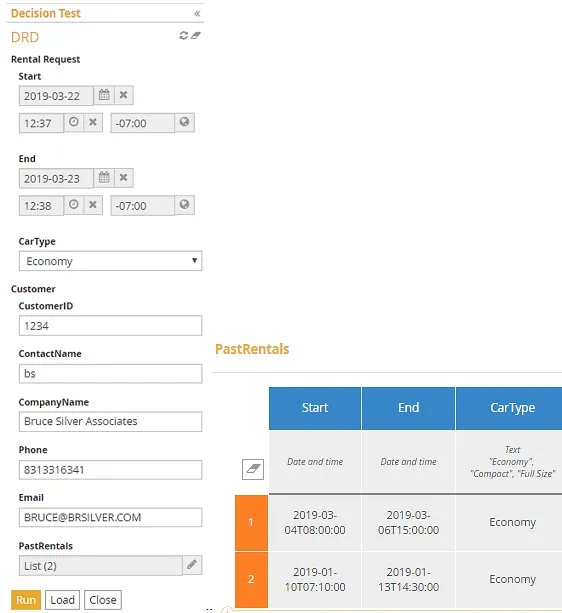The width and height of the screenshot is (562, 613).
Task: Click the Close button
Action: [x=103, y=600]
